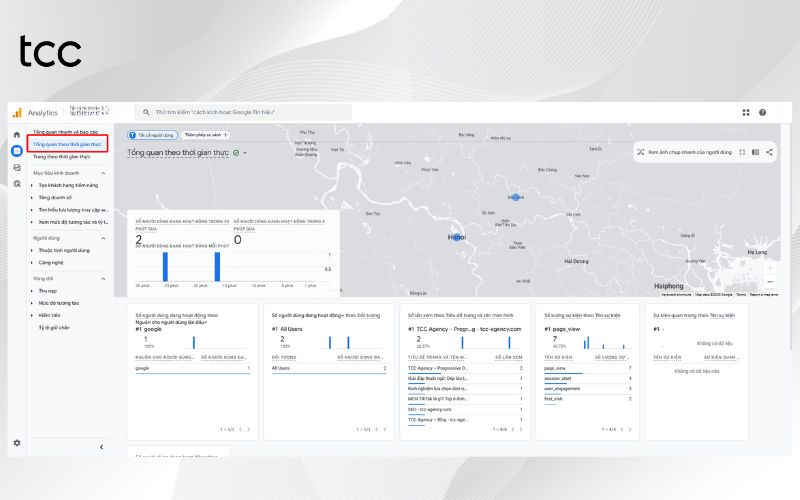Screen dimensions: 800x500
Task: Click the search magnifier icon
Action: tap(146, 112)
